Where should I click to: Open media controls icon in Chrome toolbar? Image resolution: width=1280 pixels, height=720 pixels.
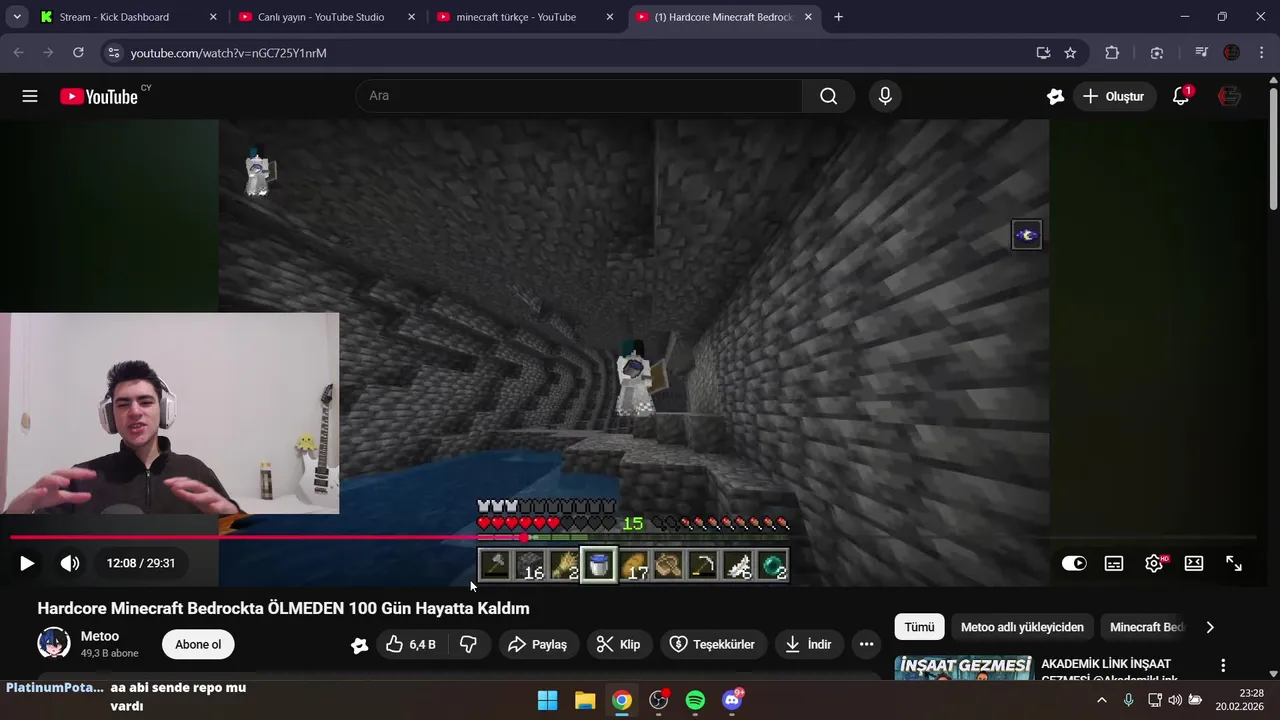tap(1201, 53)
